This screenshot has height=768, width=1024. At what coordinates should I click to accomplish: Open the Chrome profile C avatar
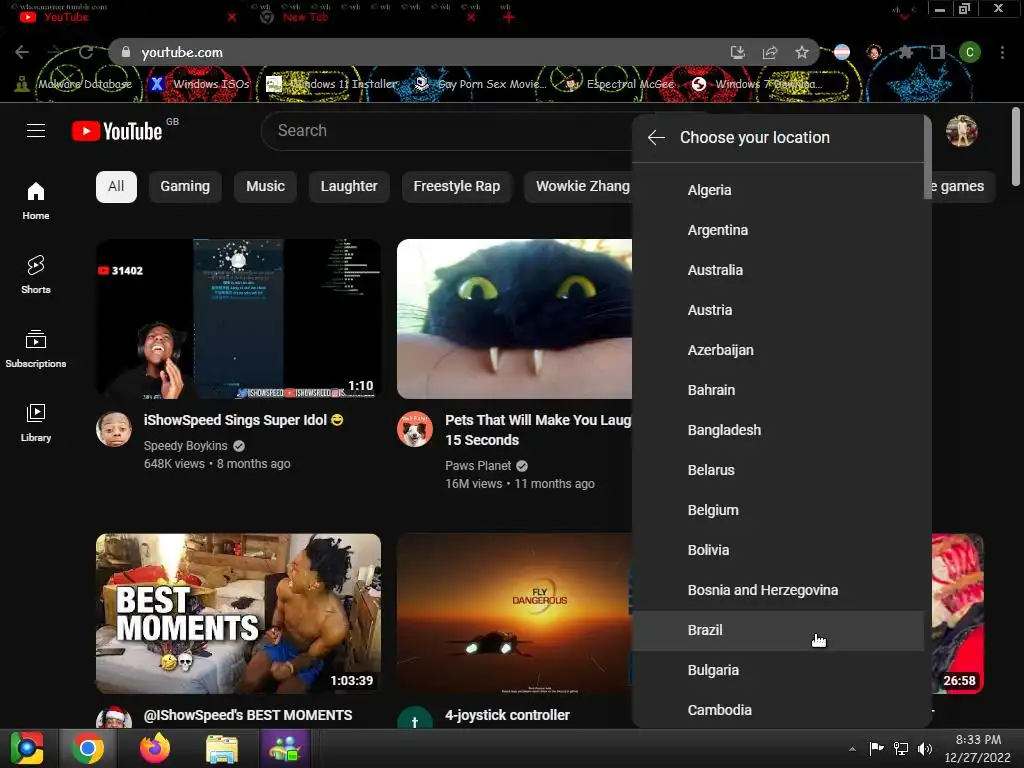970,52
